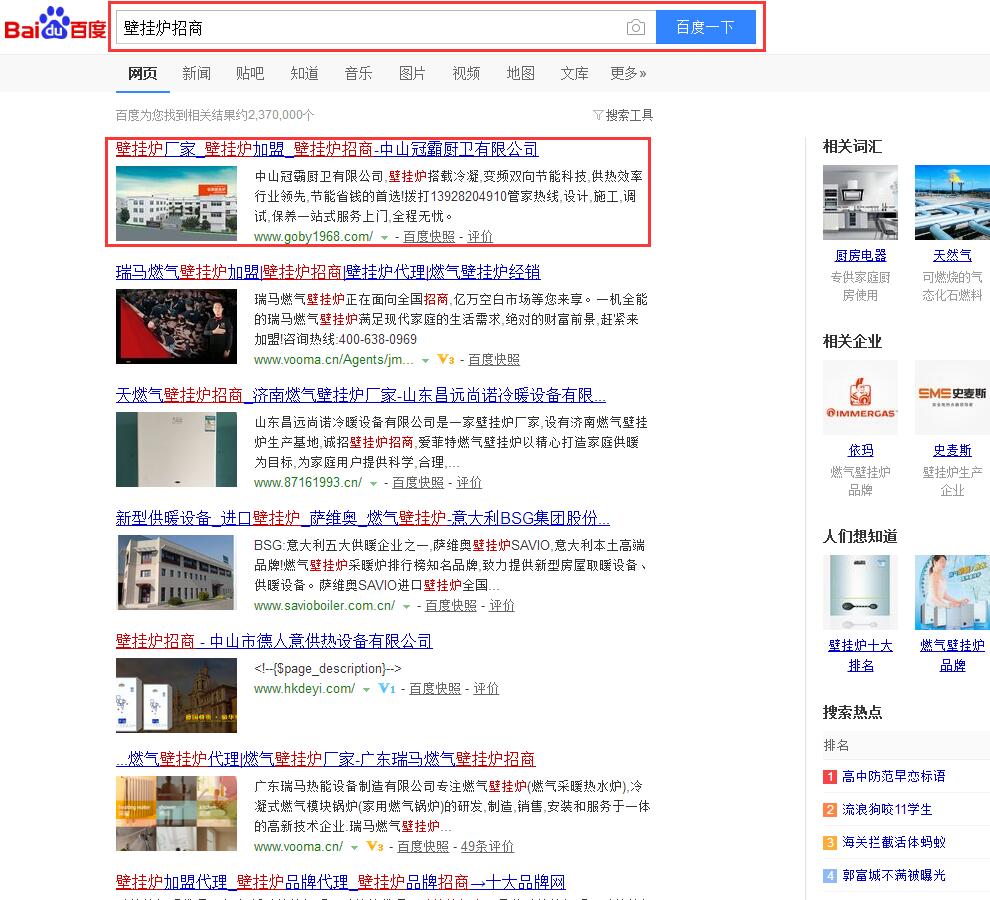
Task: Click the SME 史麦斯 brand logo
Action: 951,397
